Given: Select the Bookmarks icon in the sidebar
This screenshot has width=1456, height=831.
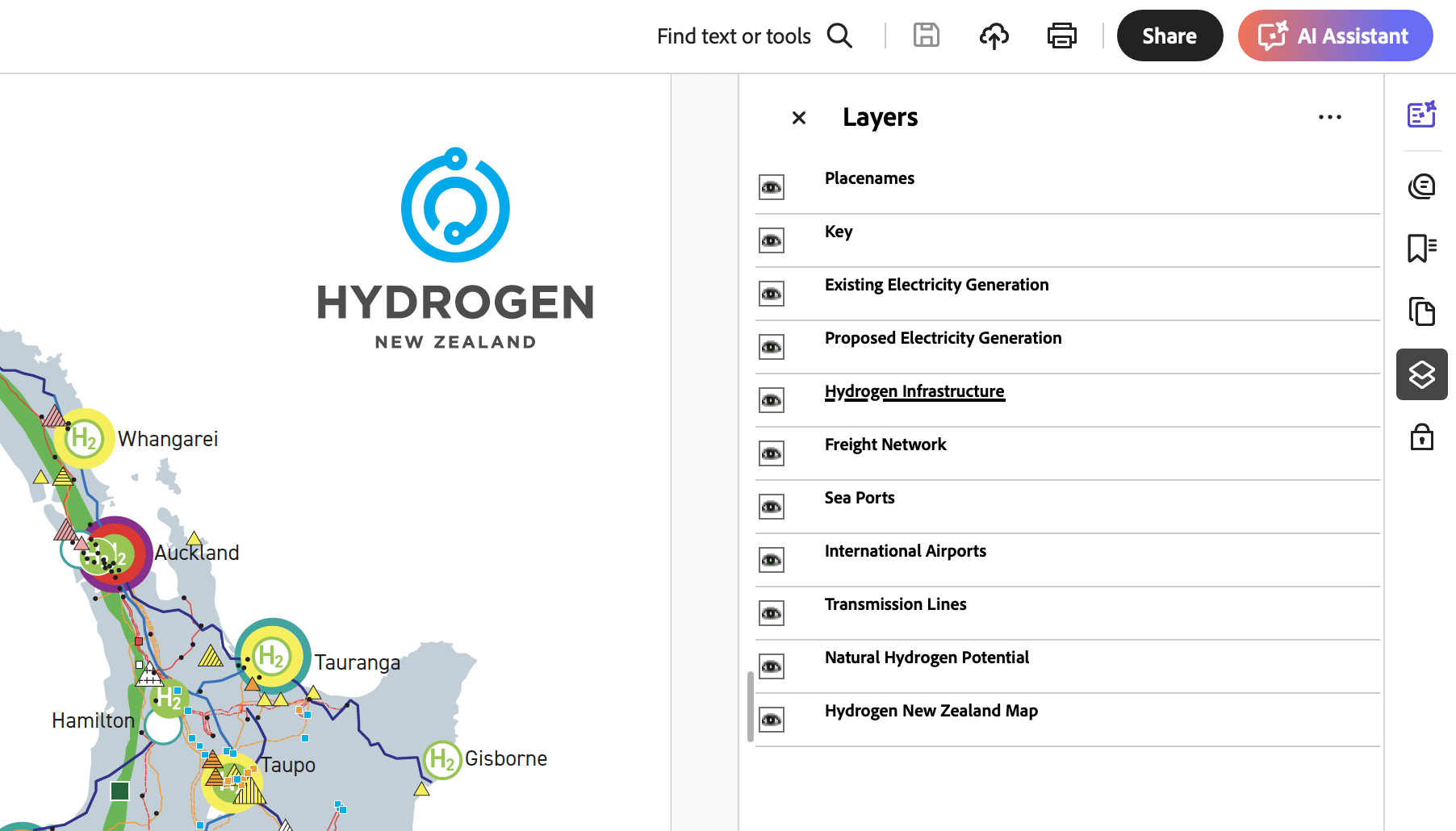Looking at the screenshot, I should coord(1421,249).
